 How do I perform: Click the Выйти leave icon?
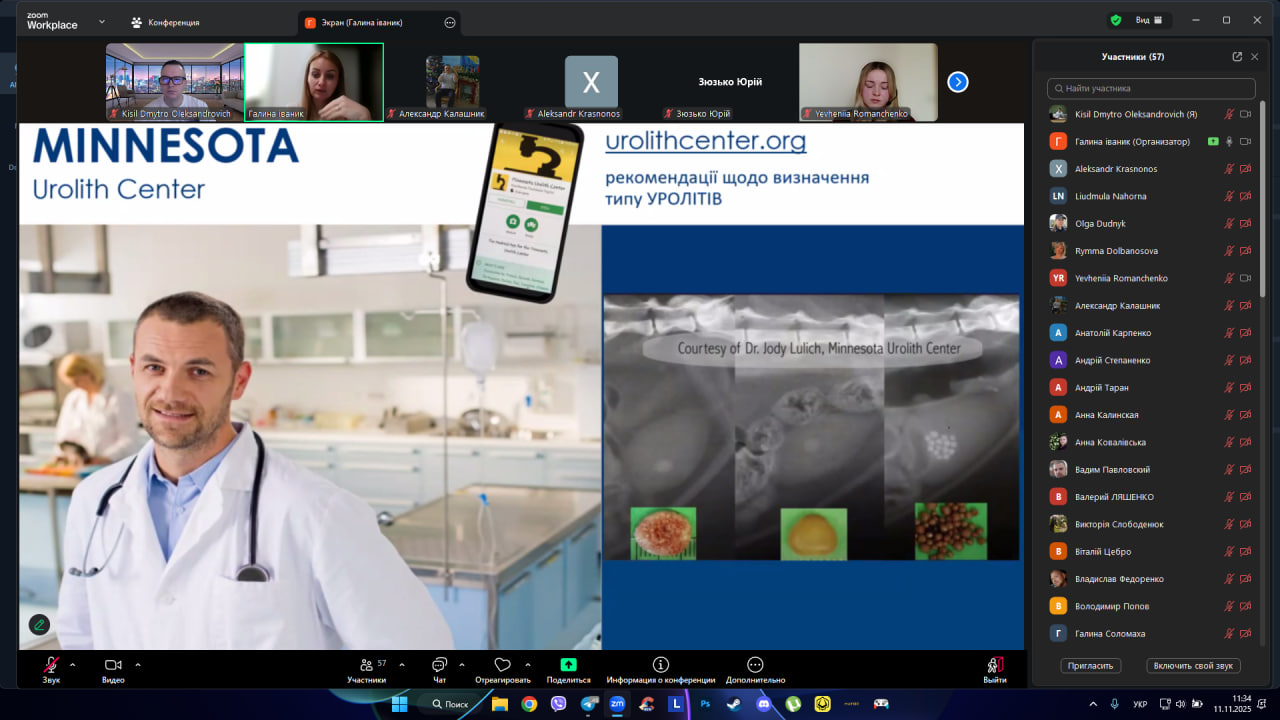coord(994,666)
